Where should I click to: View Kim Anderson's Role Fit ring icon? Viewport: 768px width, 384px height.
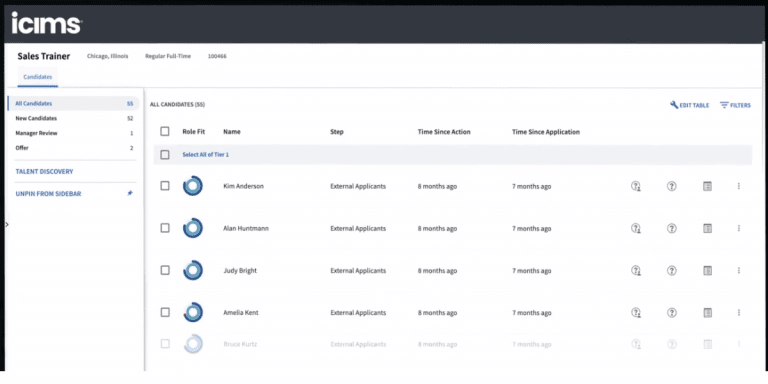point(193,186)
